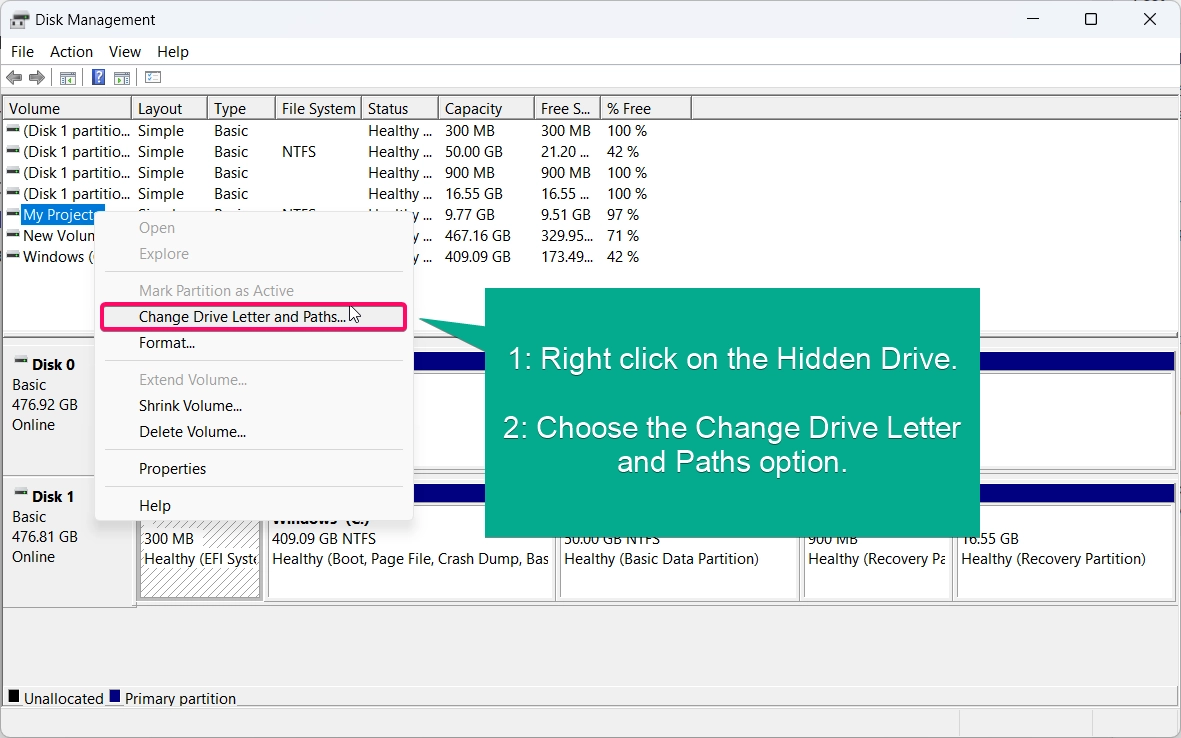Click the 97 % free cell
Image resolution: width=1181 pixels, height=738 pixels.
pos(623,215)
